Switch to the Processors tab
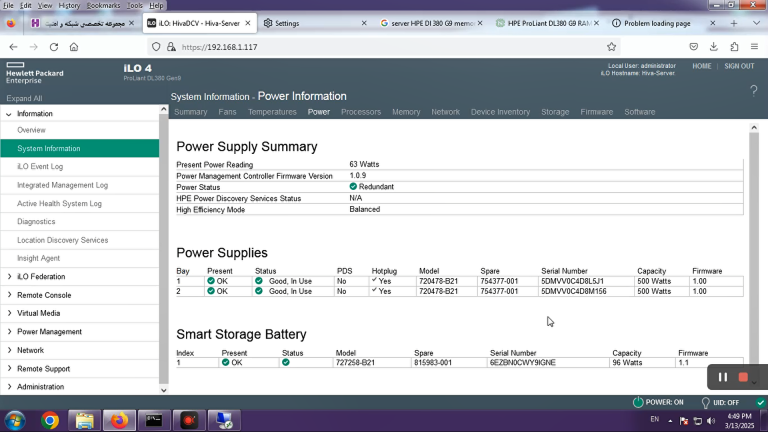The width and height of the screenshot is (768, 432). (361, 112)
